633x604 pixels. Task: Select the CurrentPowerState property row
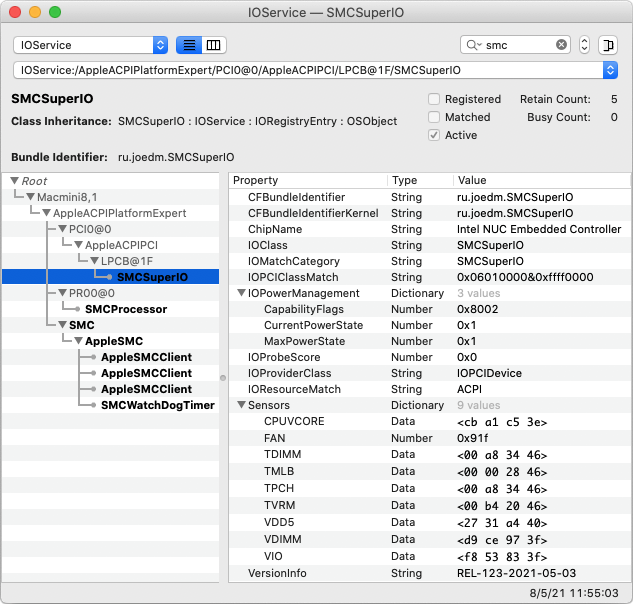[x=430, y=325]
